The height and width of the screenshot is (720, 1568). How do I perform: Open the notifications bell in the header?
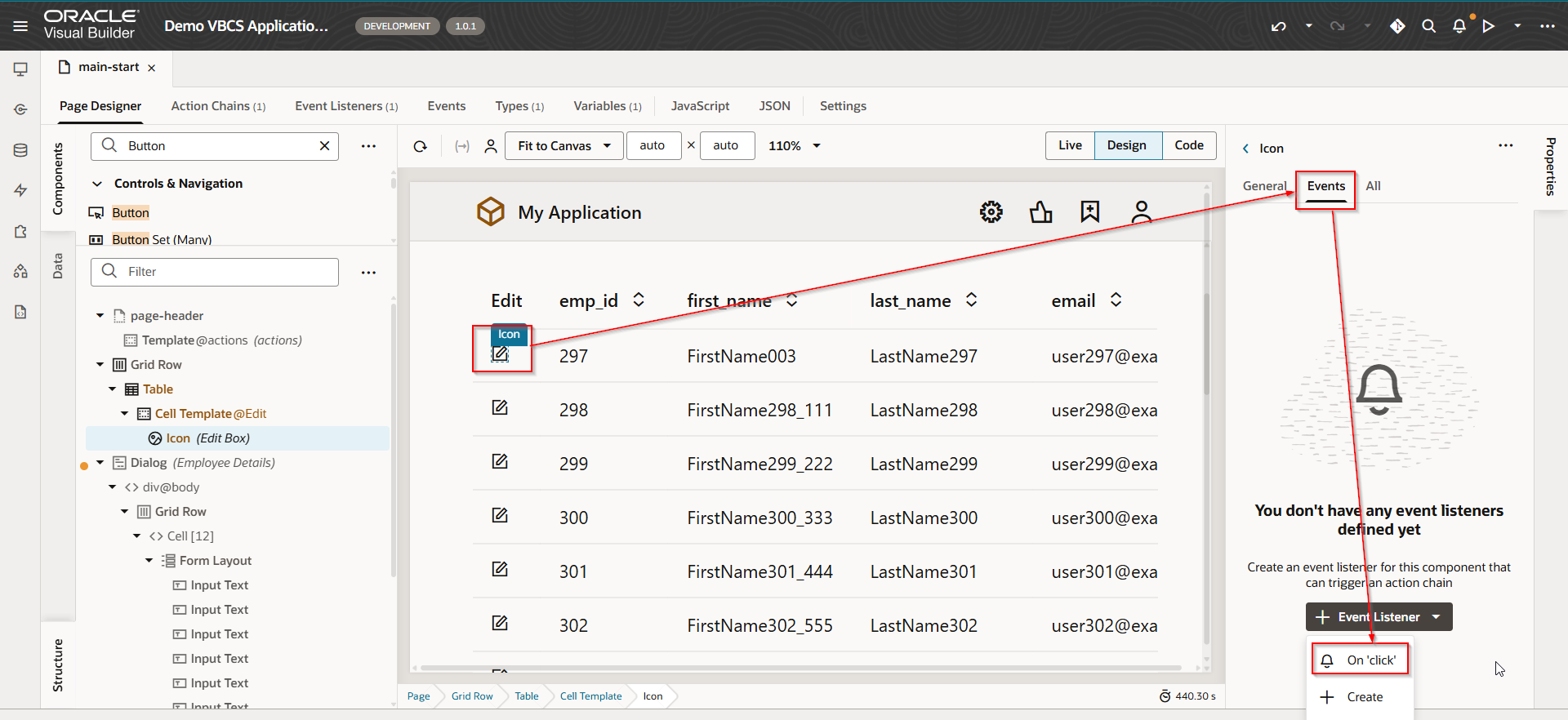tap(1459, 26)
